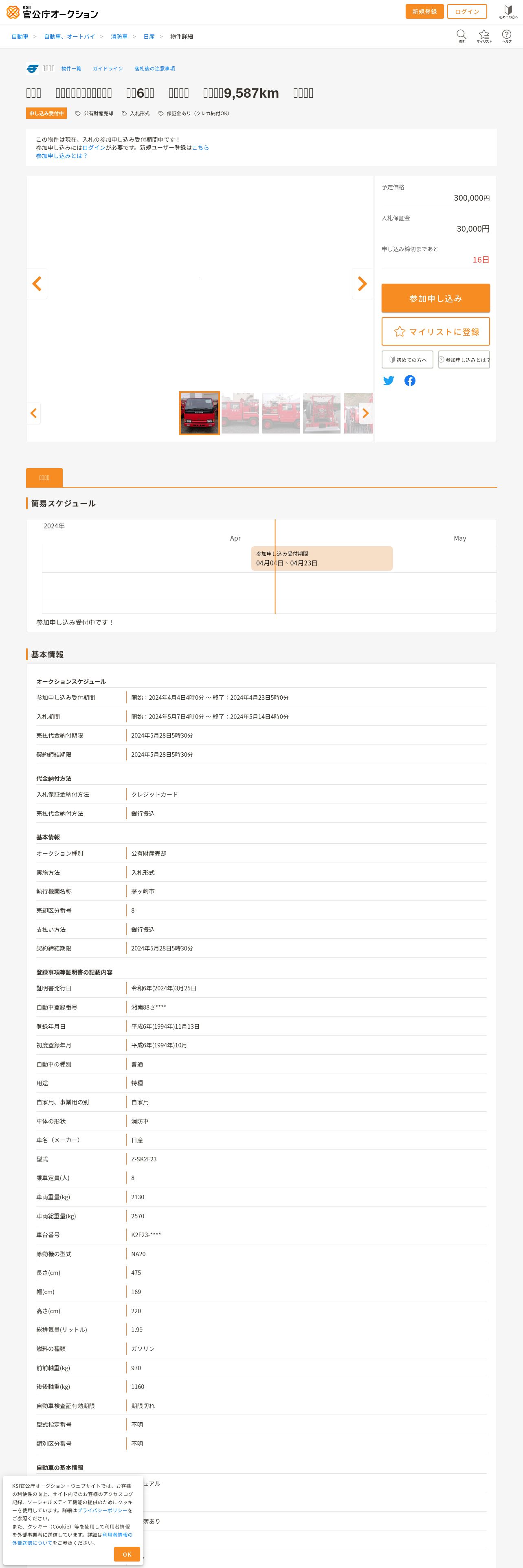
Task: Add listing via マイリストに登録 button
Action: tap(435, 332)
